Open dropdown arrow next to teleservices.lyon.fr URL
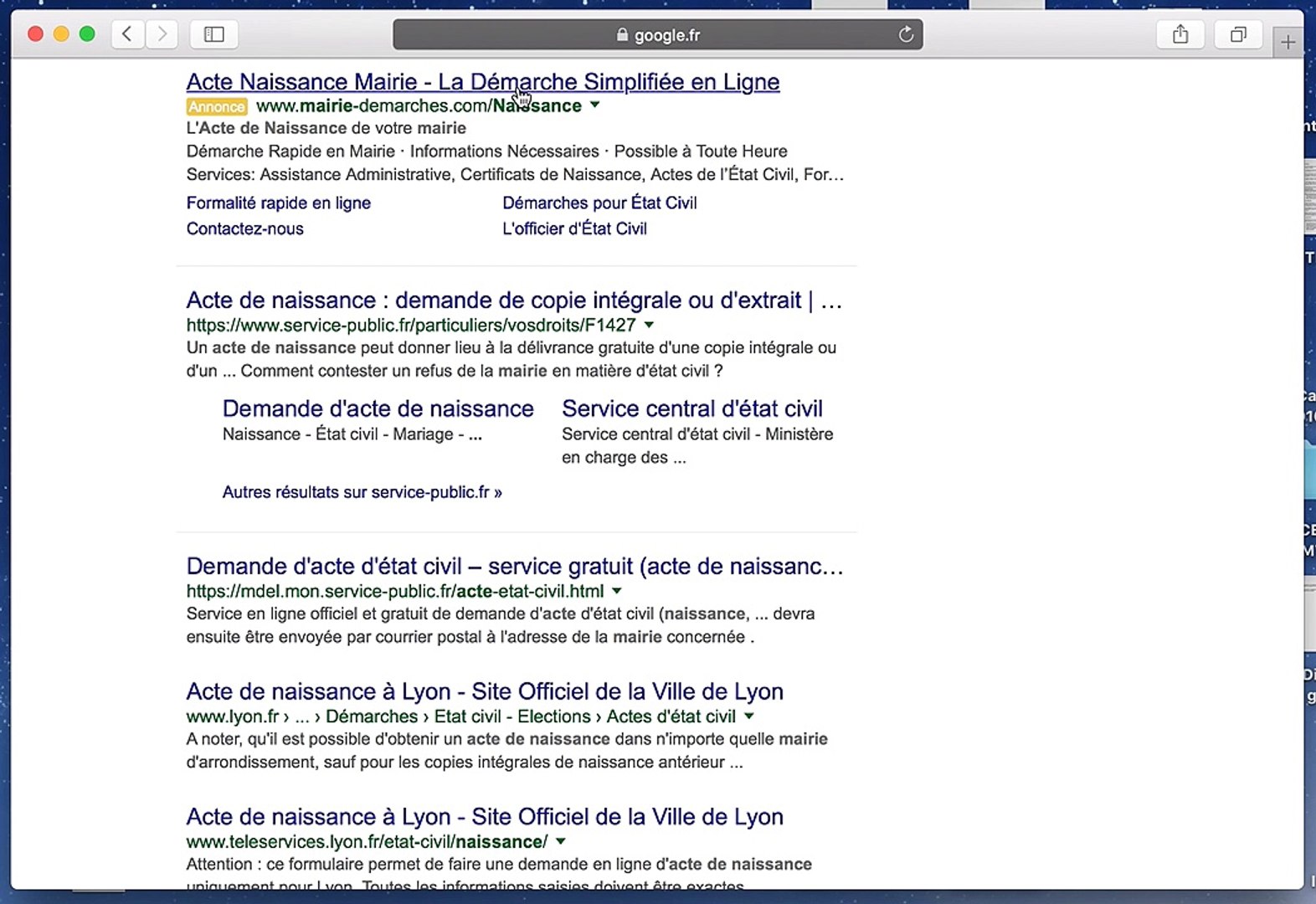Screen dimensions: 1316x904 pos(561,841)
